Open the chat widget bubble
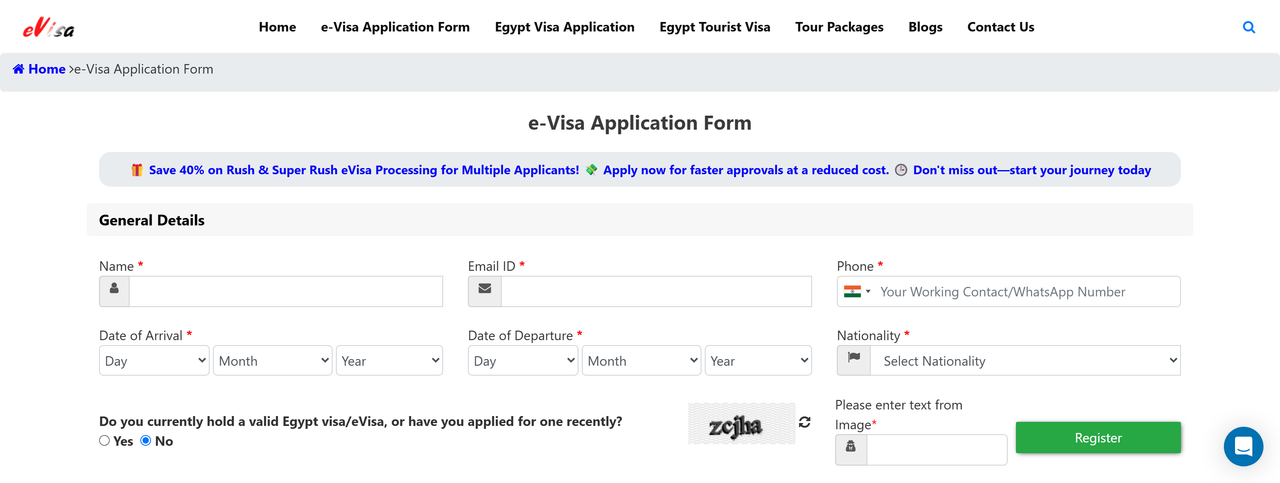Screen dimensions: 1280x483 pyautogui.click(x=1243, y=446)
